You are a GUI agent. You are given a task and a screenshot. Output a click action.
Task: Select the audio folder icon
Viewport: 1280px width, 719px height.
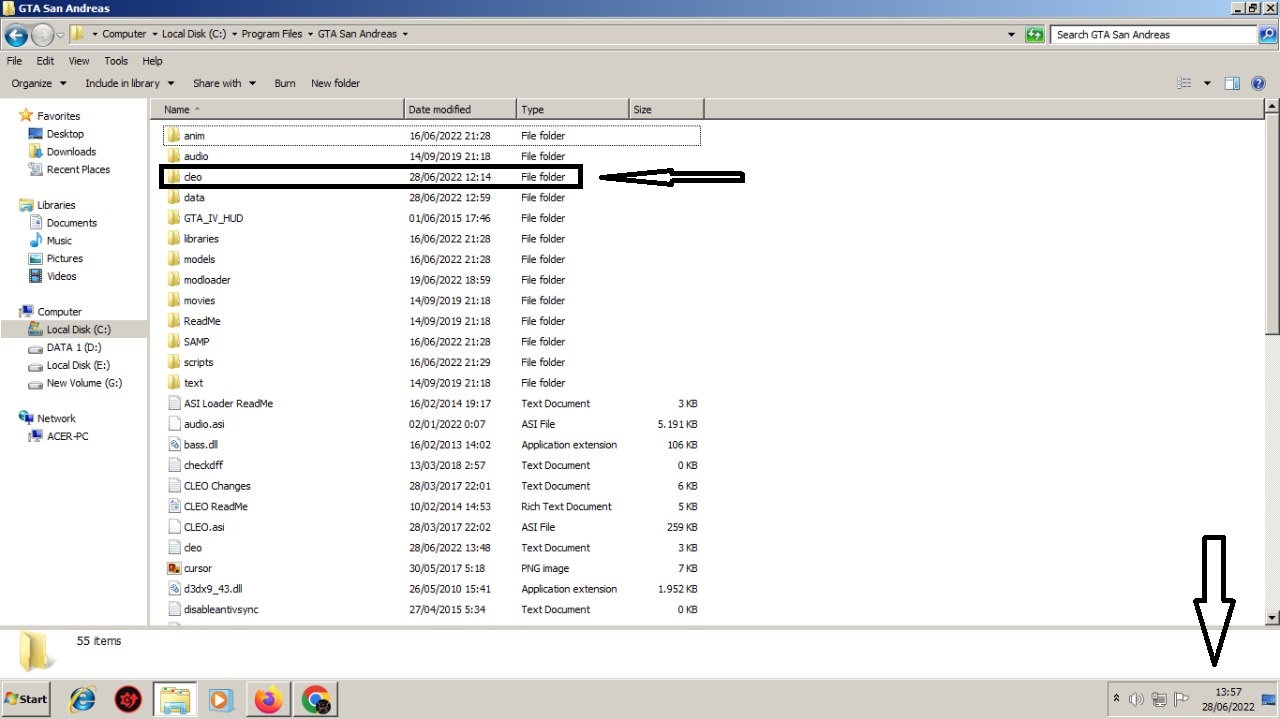pyautogui.click(x=173, y=156)
